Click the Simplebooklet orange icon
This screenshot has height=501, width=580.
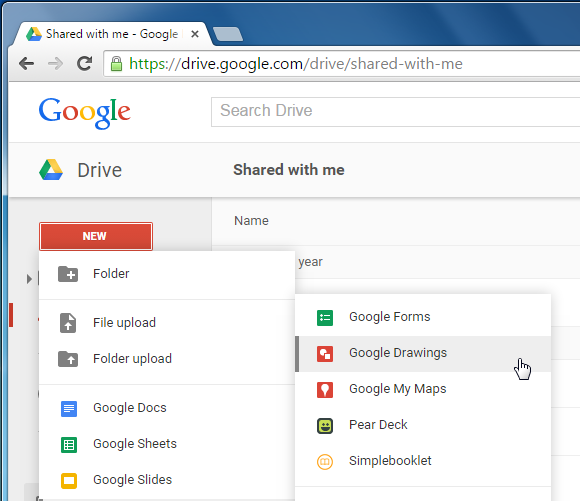325,461
